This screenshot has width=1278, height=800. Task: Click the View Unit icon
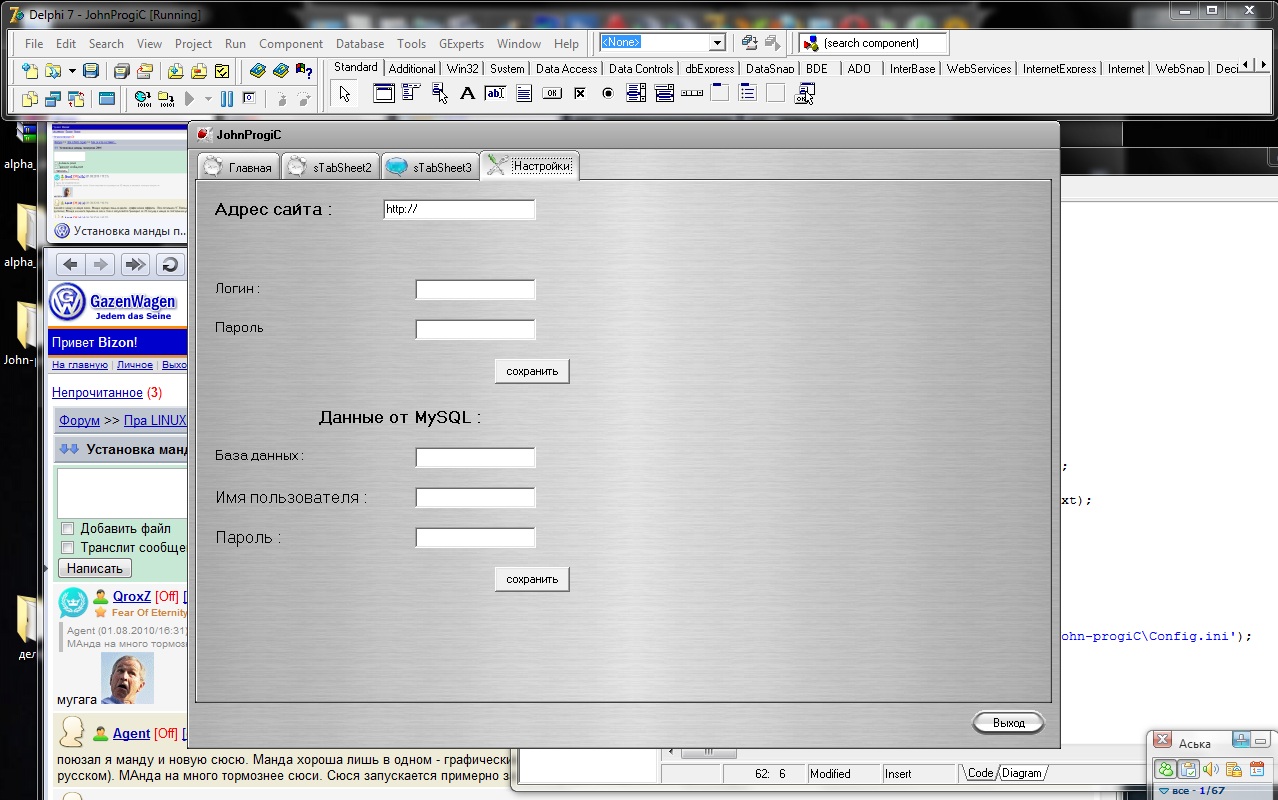coord(30,98)
